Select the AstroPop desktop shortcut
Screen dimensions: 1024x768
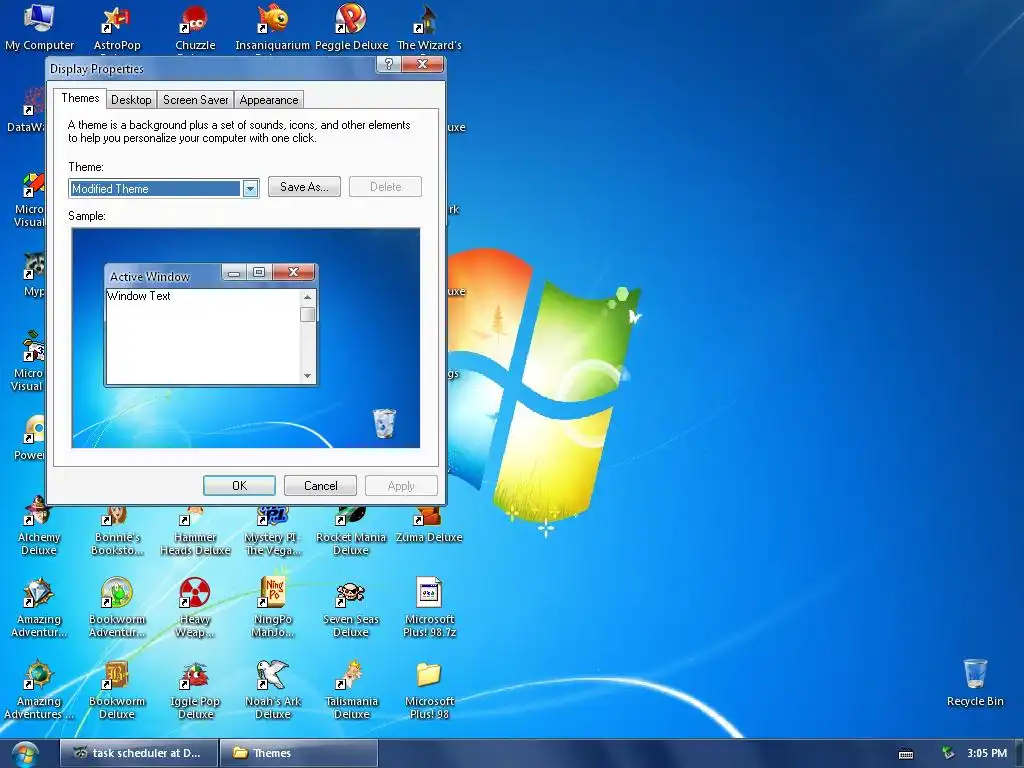117,27
